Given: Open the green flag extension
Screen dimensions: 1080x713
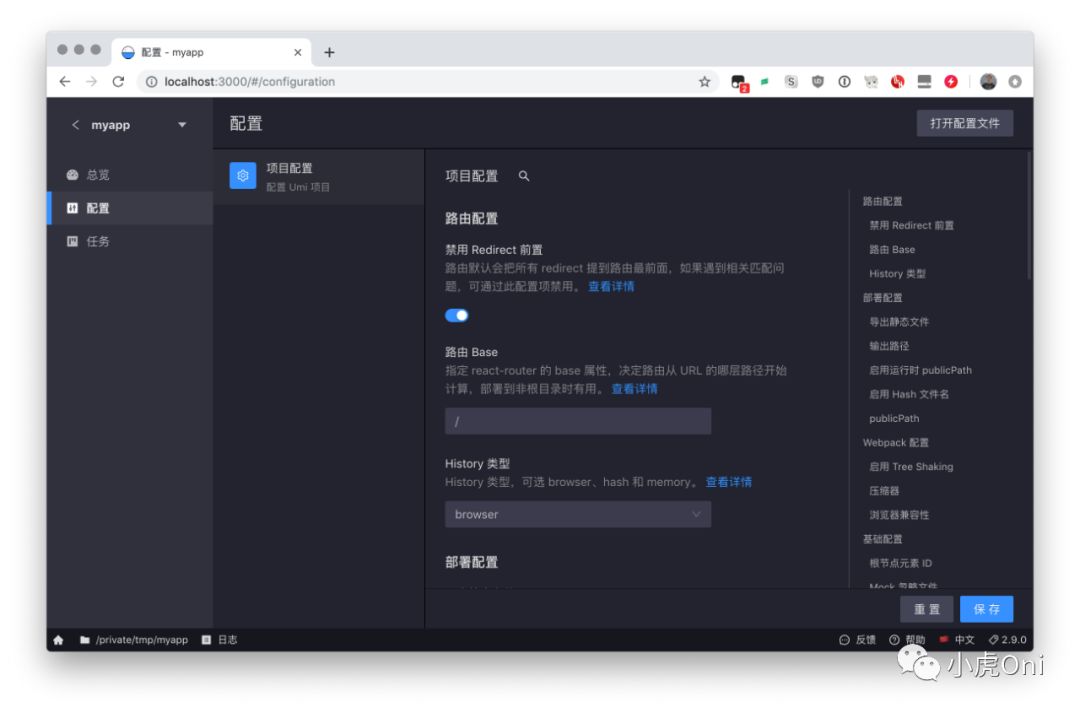Looking at the screenshot, I should coord(765,82).
